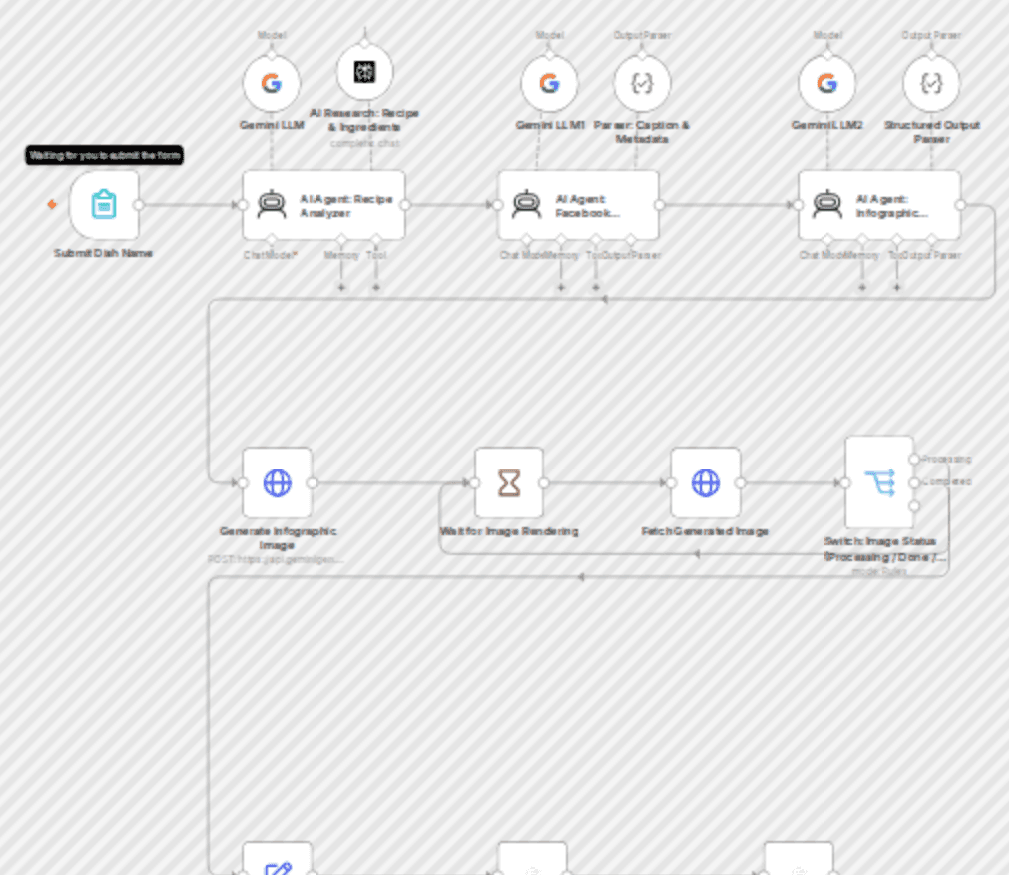Click the Processing output of the Switch node
Screen dimensions: 1009x875
pos(914,459)
